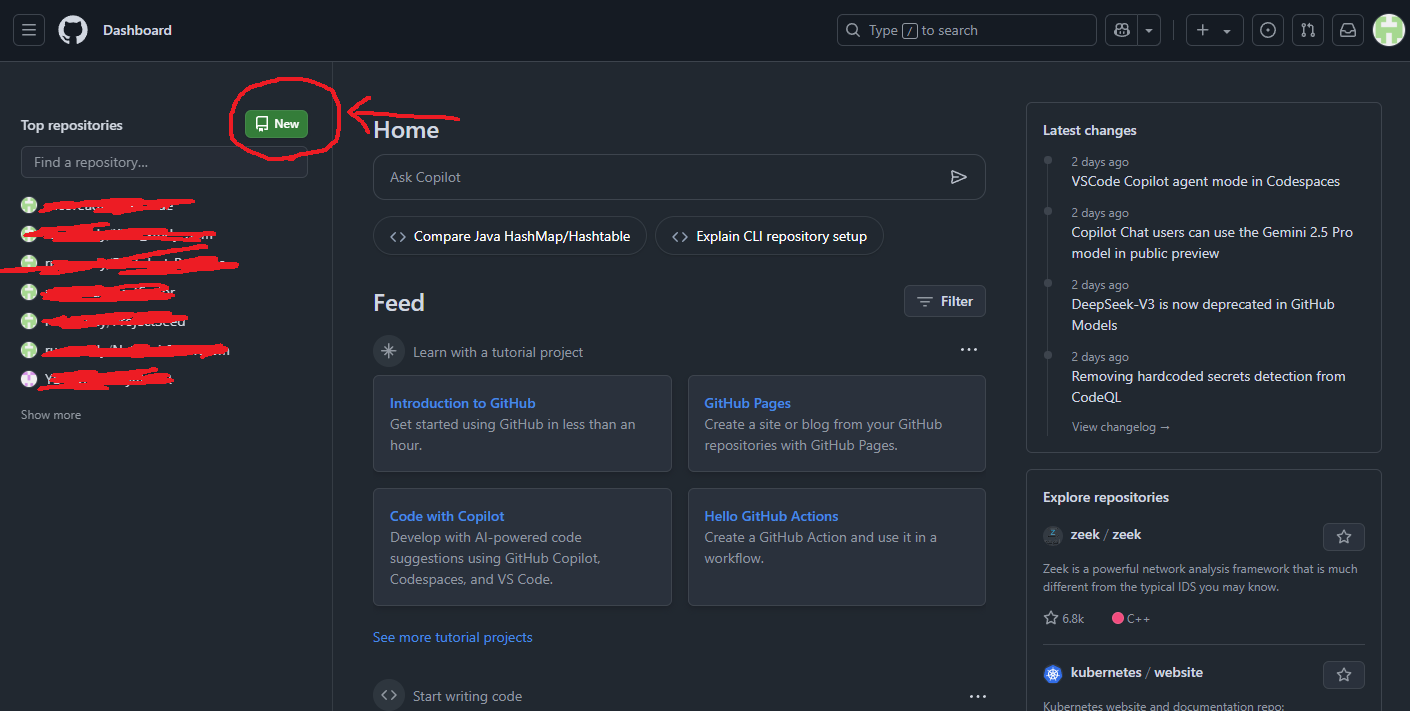
Task: Open the tutorial project section options menu
Action: click(968, 350)
